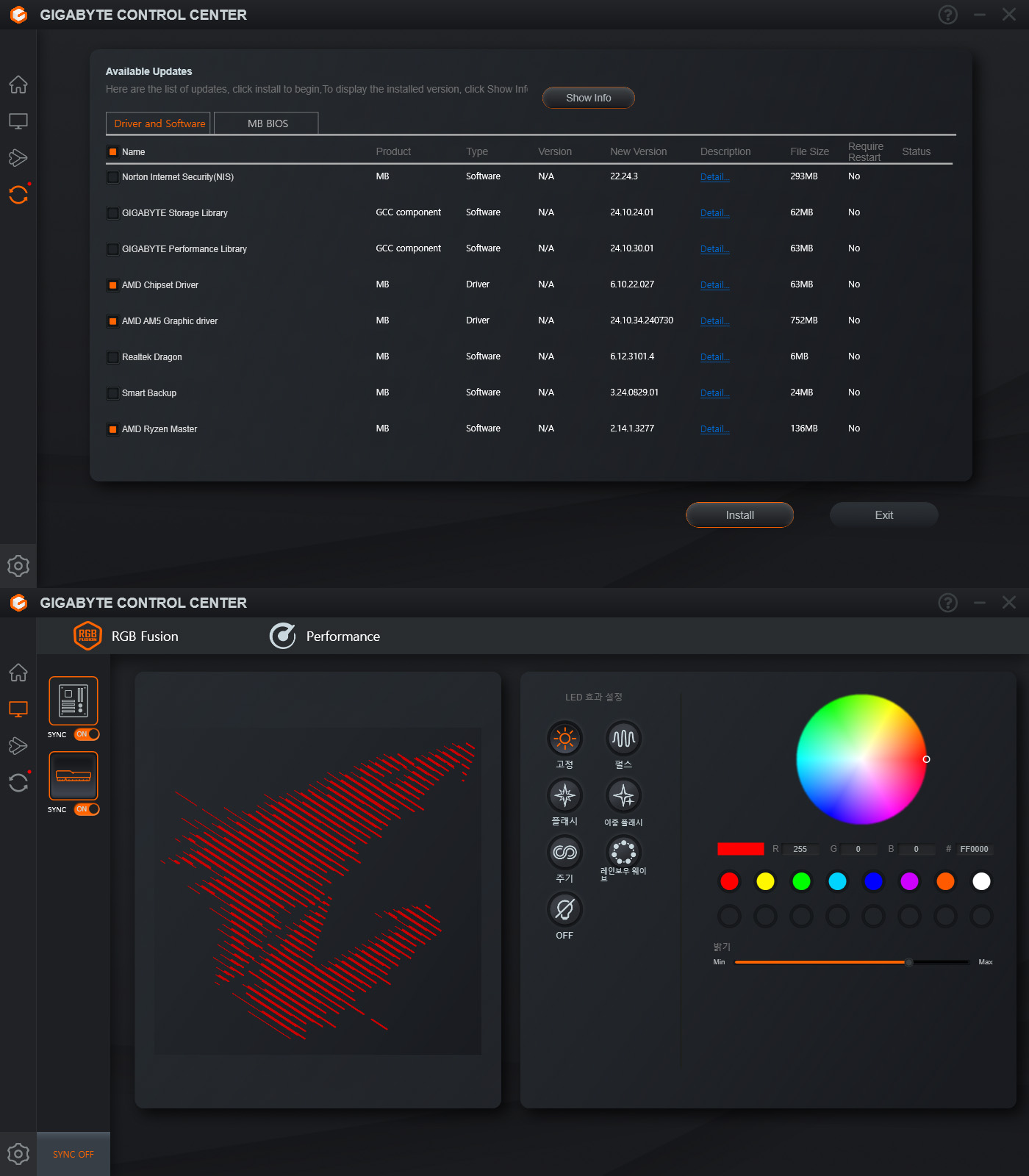
Task: Toggle memory SYNC switch
Action: point(87,809)
